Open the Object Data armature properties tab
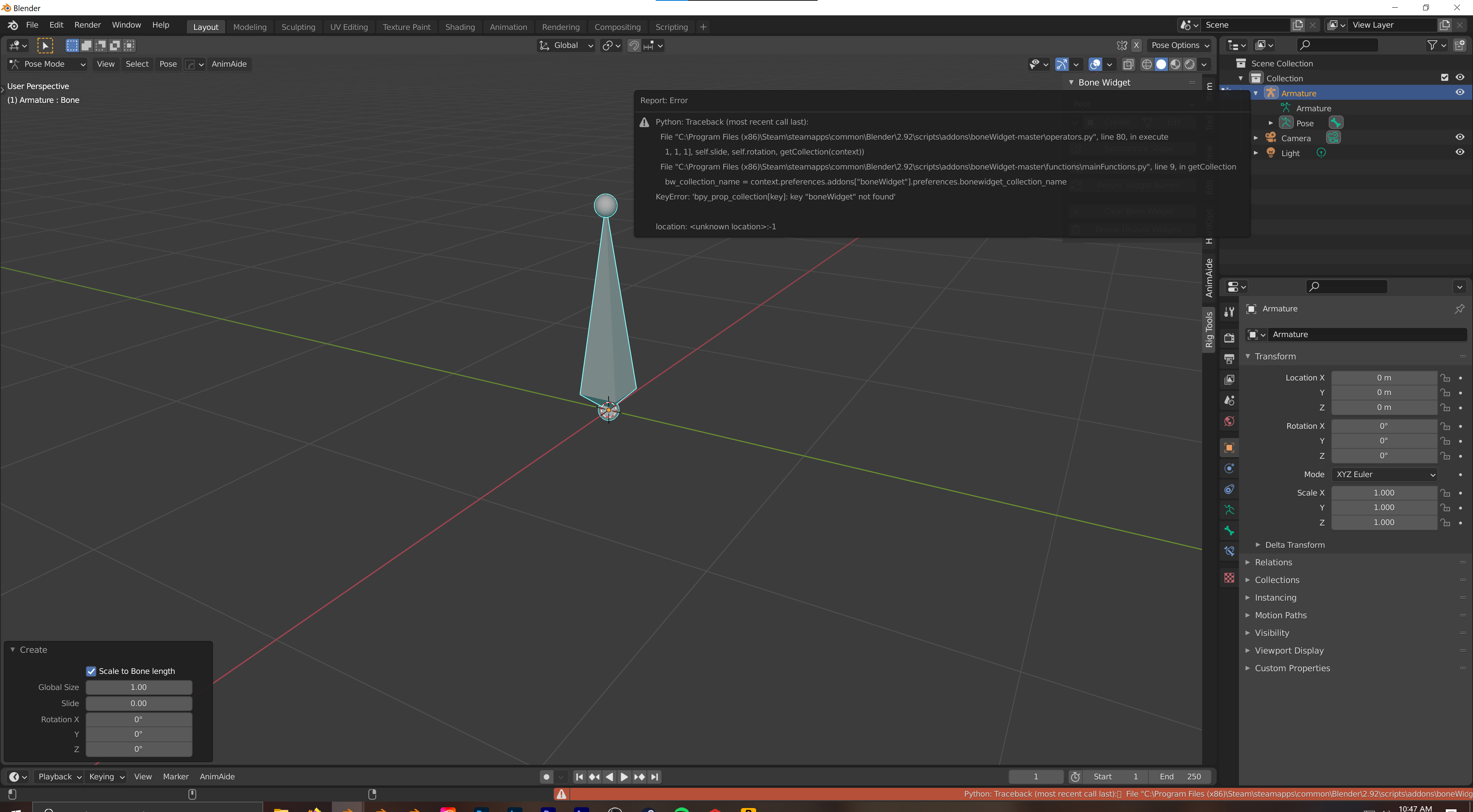The image size is (1473, 812). coord(1229,510)
